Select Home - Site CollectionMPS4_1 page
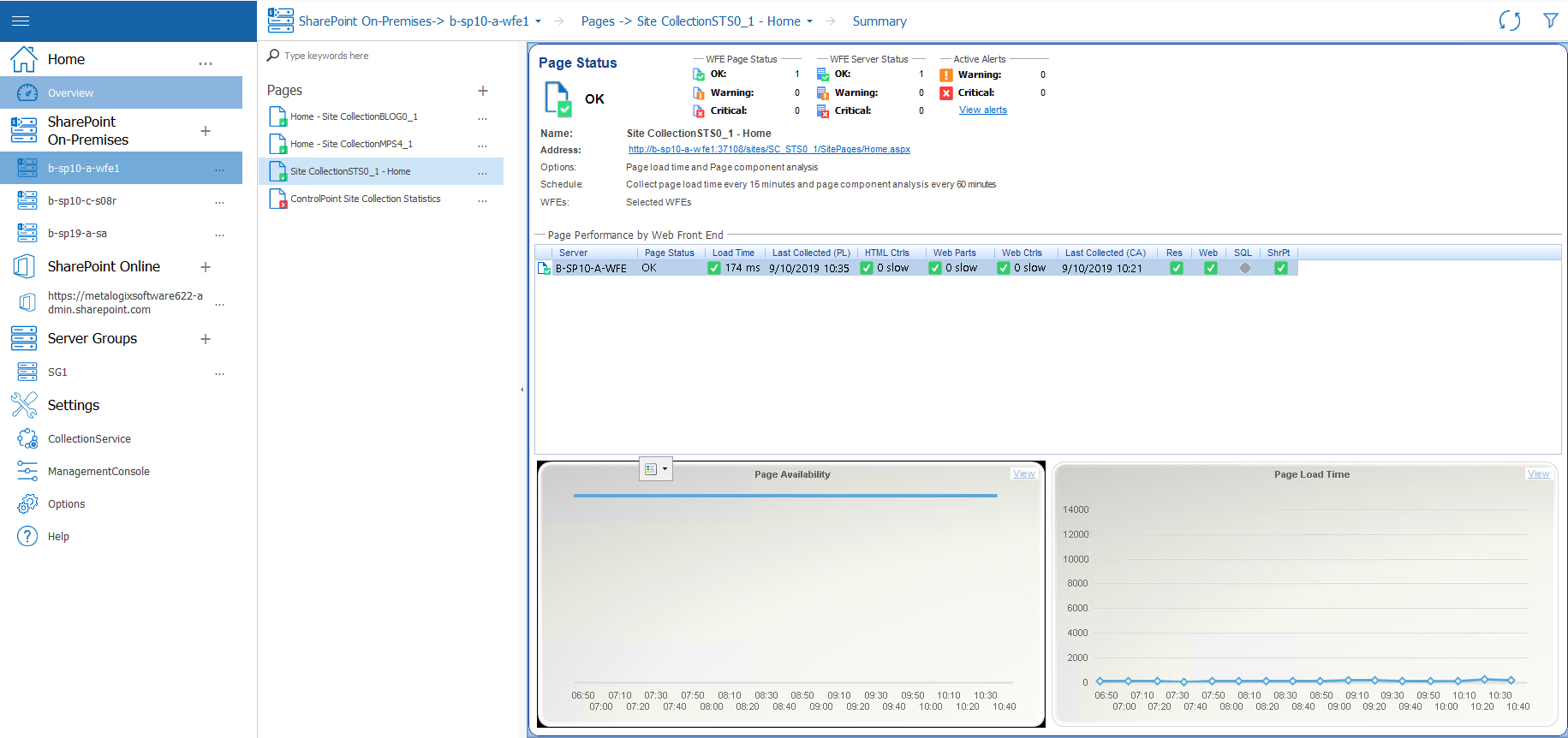 (x=351, y=144)
